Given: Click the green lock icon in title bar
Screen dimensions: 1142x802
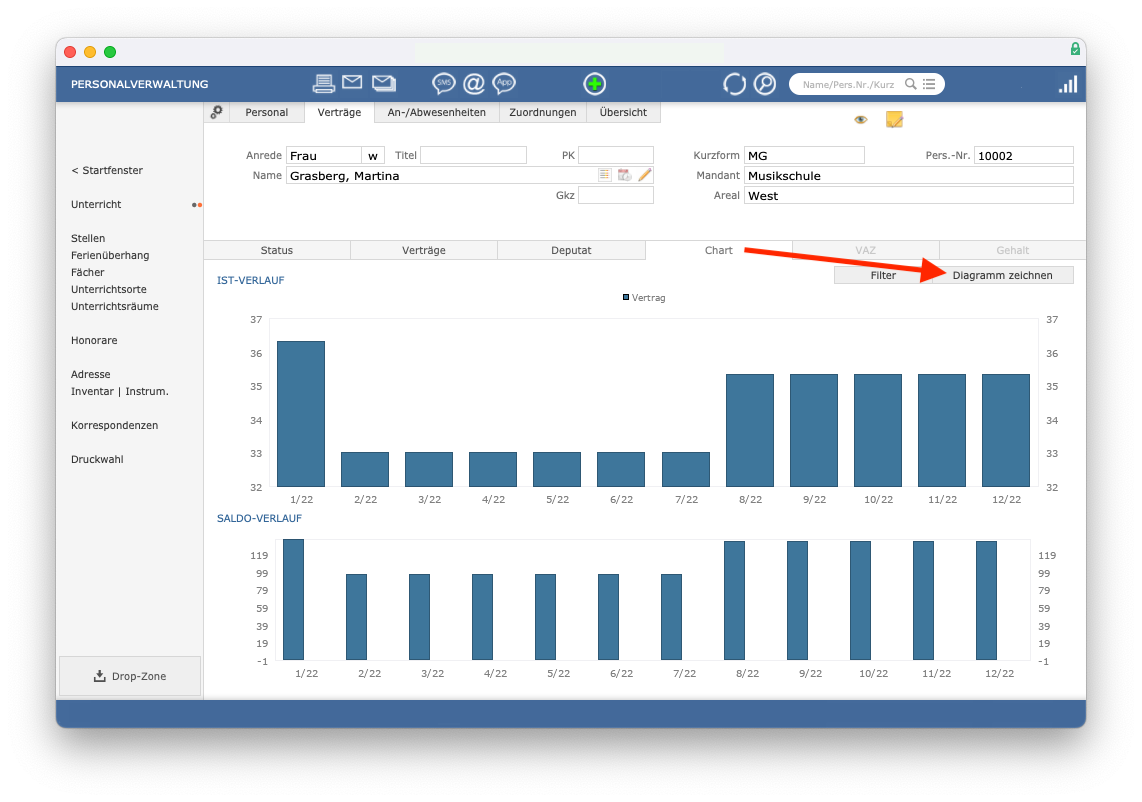Looking at the screenshot, I should pos(1075,49).
